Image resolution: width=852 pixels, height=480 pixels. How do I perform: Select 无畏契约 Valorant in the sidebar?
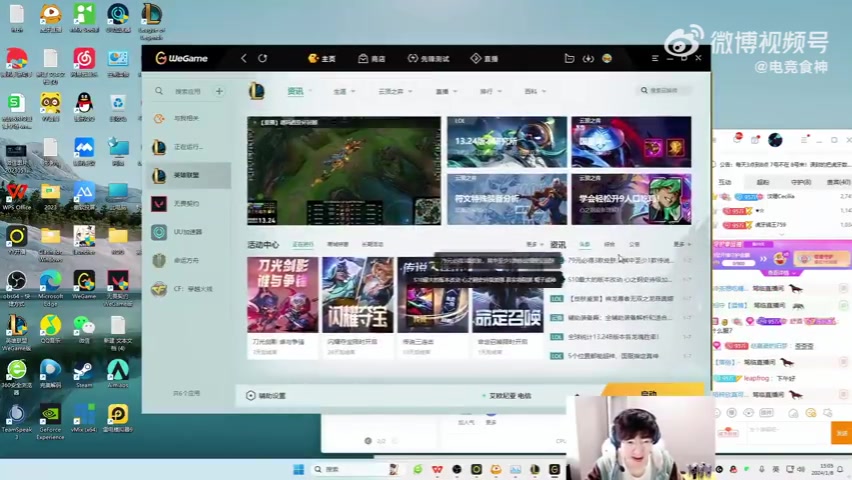coord(188,203)
